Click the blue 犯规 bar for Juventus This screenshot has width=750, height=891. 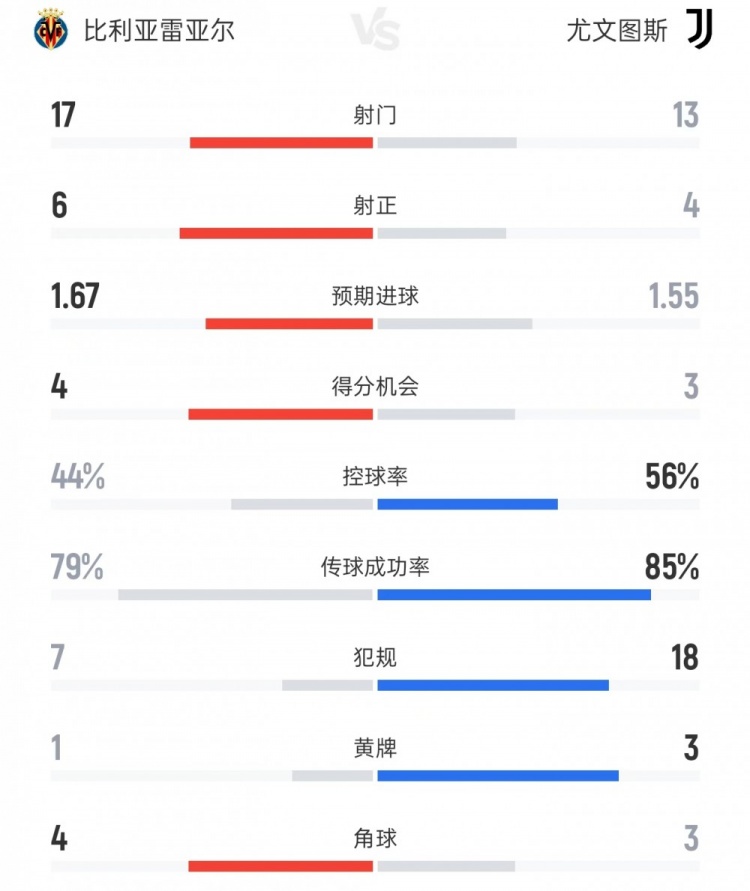493,685
